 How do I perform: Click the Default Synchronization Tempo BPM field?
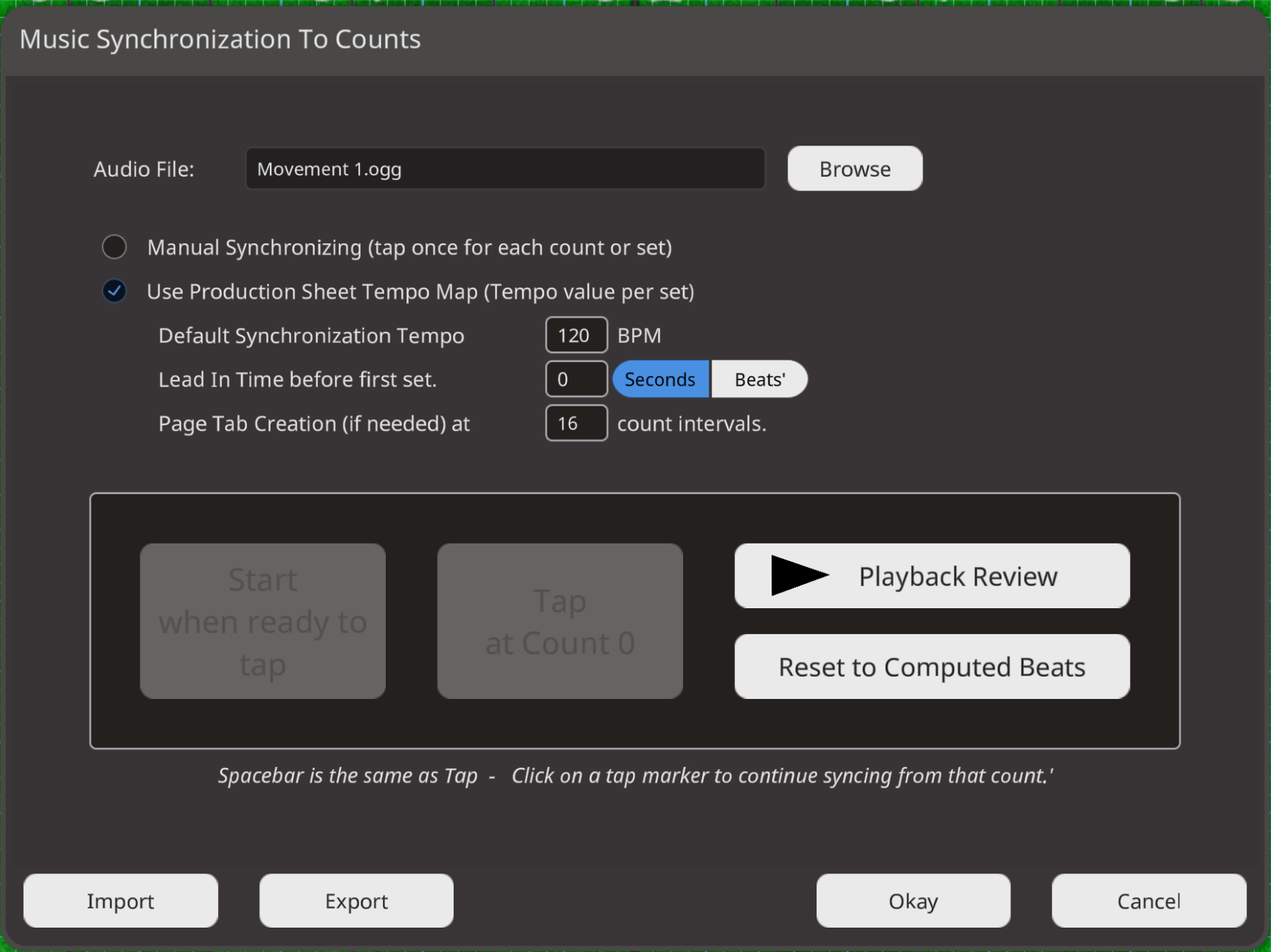click(x=576, y=335)
